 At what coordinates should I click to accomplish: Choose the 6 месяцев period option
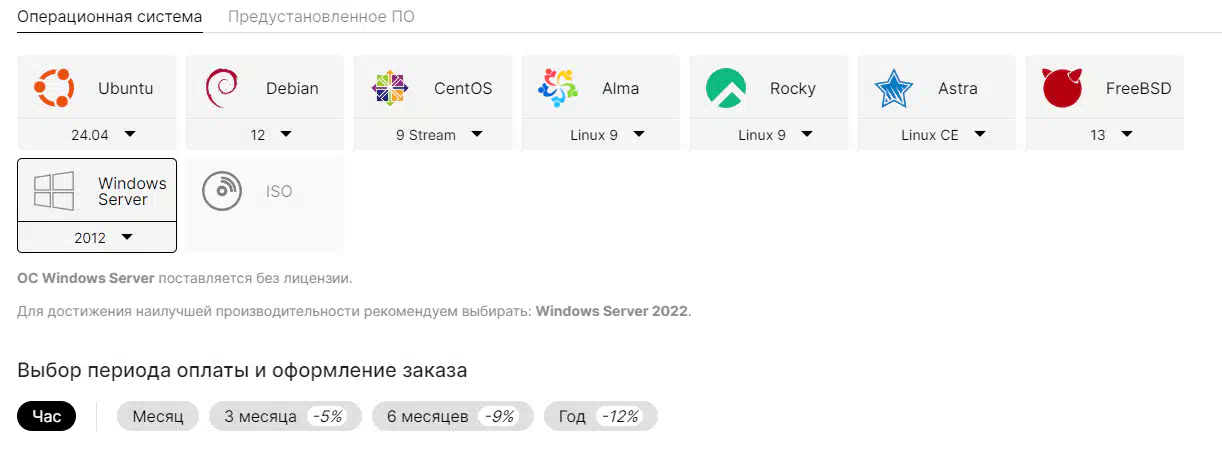[x=453, y=417]
